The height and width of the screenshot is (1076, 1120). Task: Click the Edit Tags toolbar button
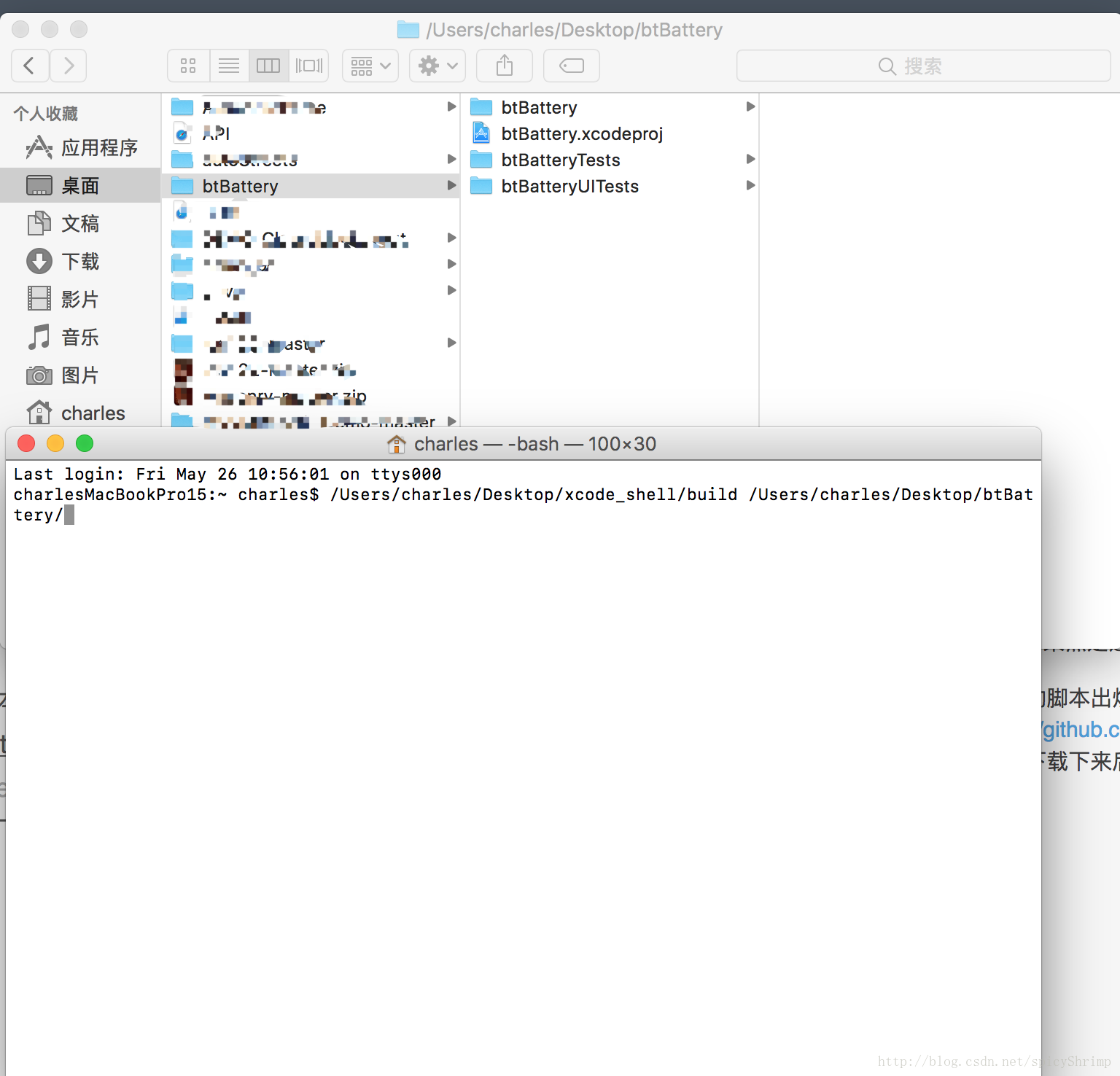(572, 66)
